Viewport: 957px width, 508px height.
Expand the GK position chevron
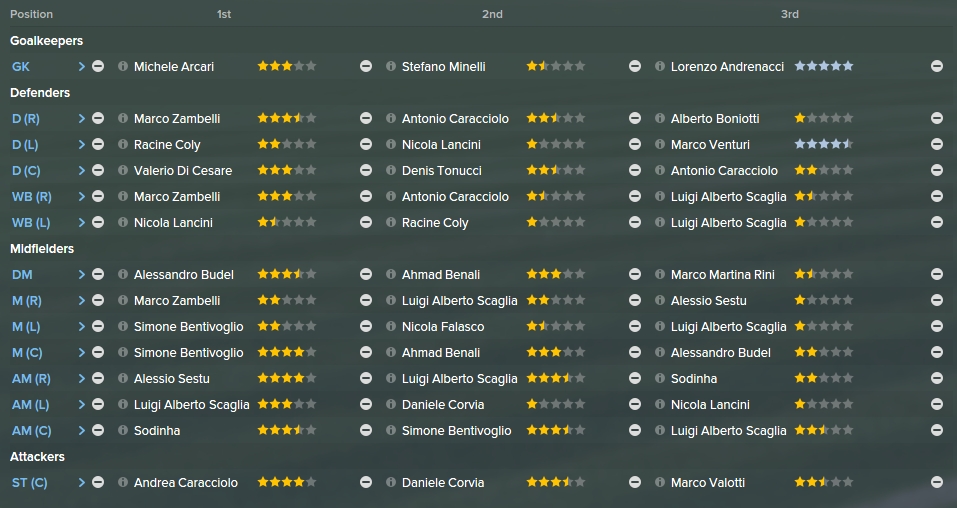(x=81, y=66)
